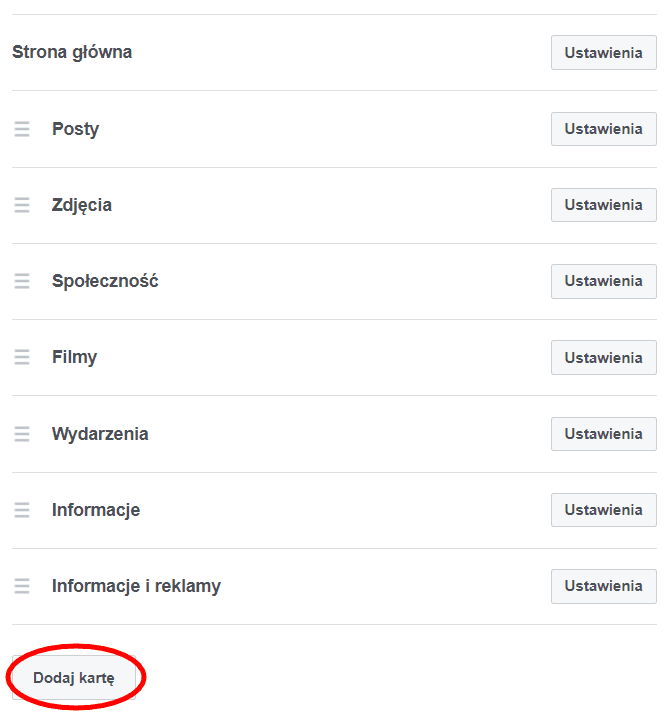Open Ustawienia for the Zdjęcia tab
Image resolution: width=672 pixels, height=713 pixels.
click(603, 205)
